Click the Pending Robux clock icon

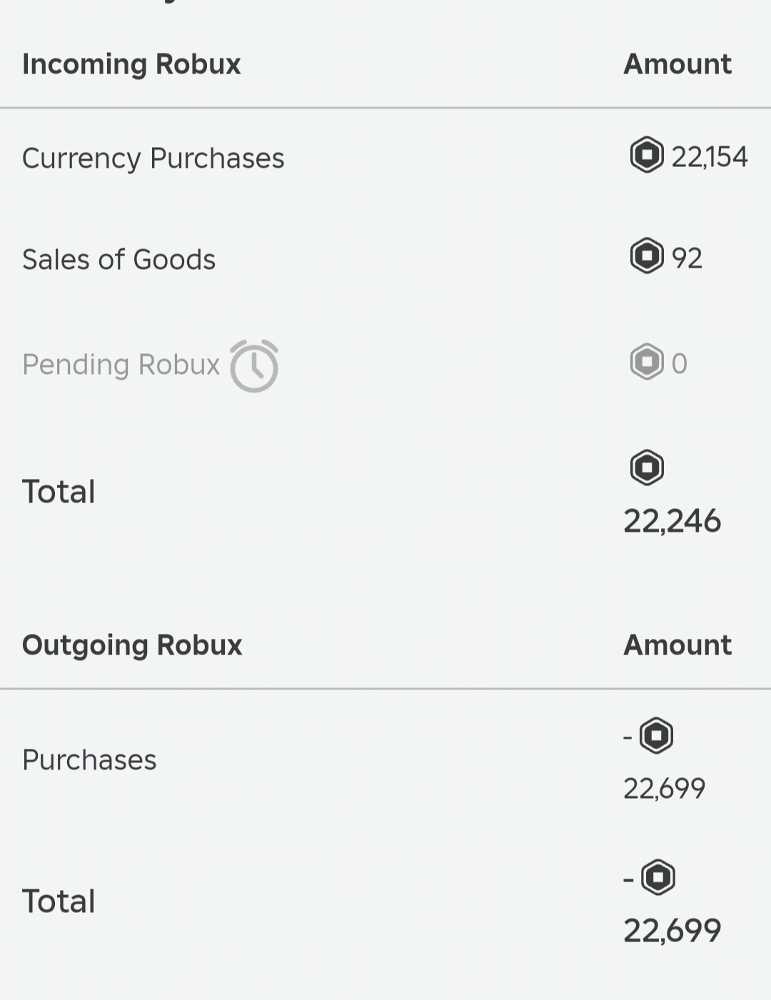(x=254, y=366)
